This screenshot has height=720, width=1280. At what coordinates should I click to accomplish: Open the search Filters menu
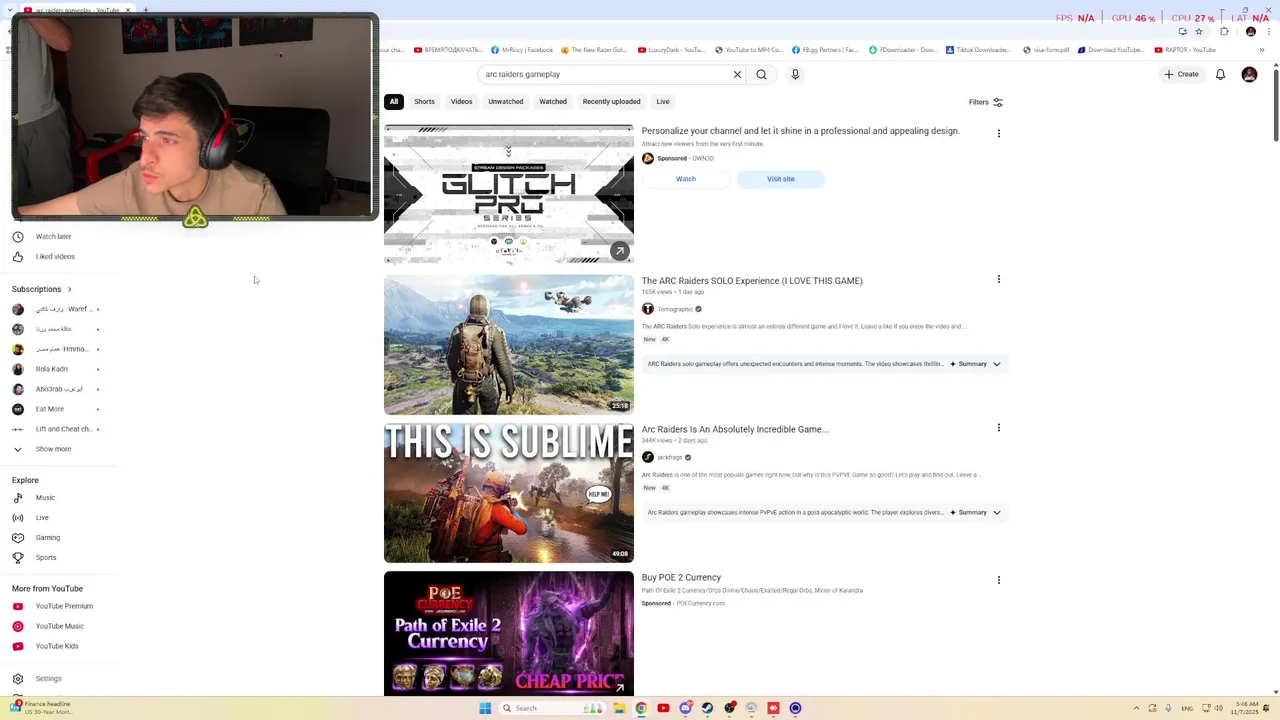(985, 102)
